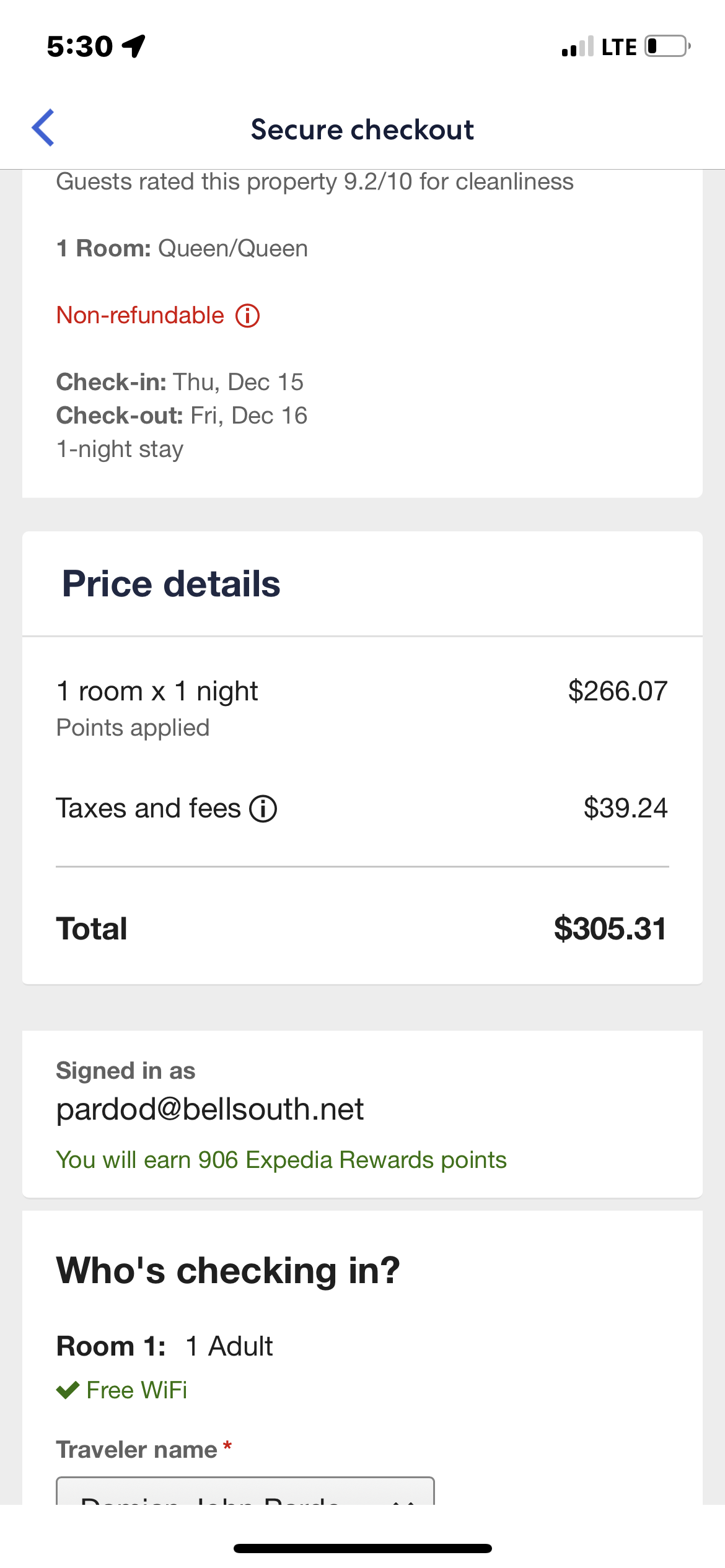The image size is (725, 1568).
Task: Tap the battery indicator icon
Action: pos(667,46)
